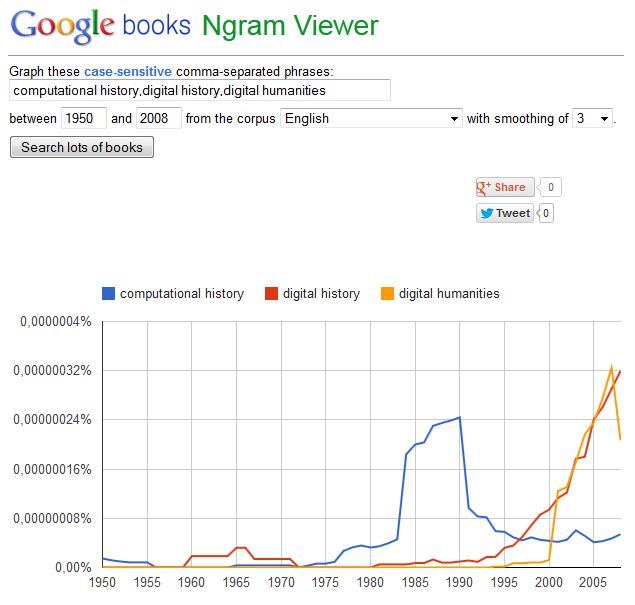Click the Tweet count bubble
Screen dimensions: 635x605
(546, 213)
